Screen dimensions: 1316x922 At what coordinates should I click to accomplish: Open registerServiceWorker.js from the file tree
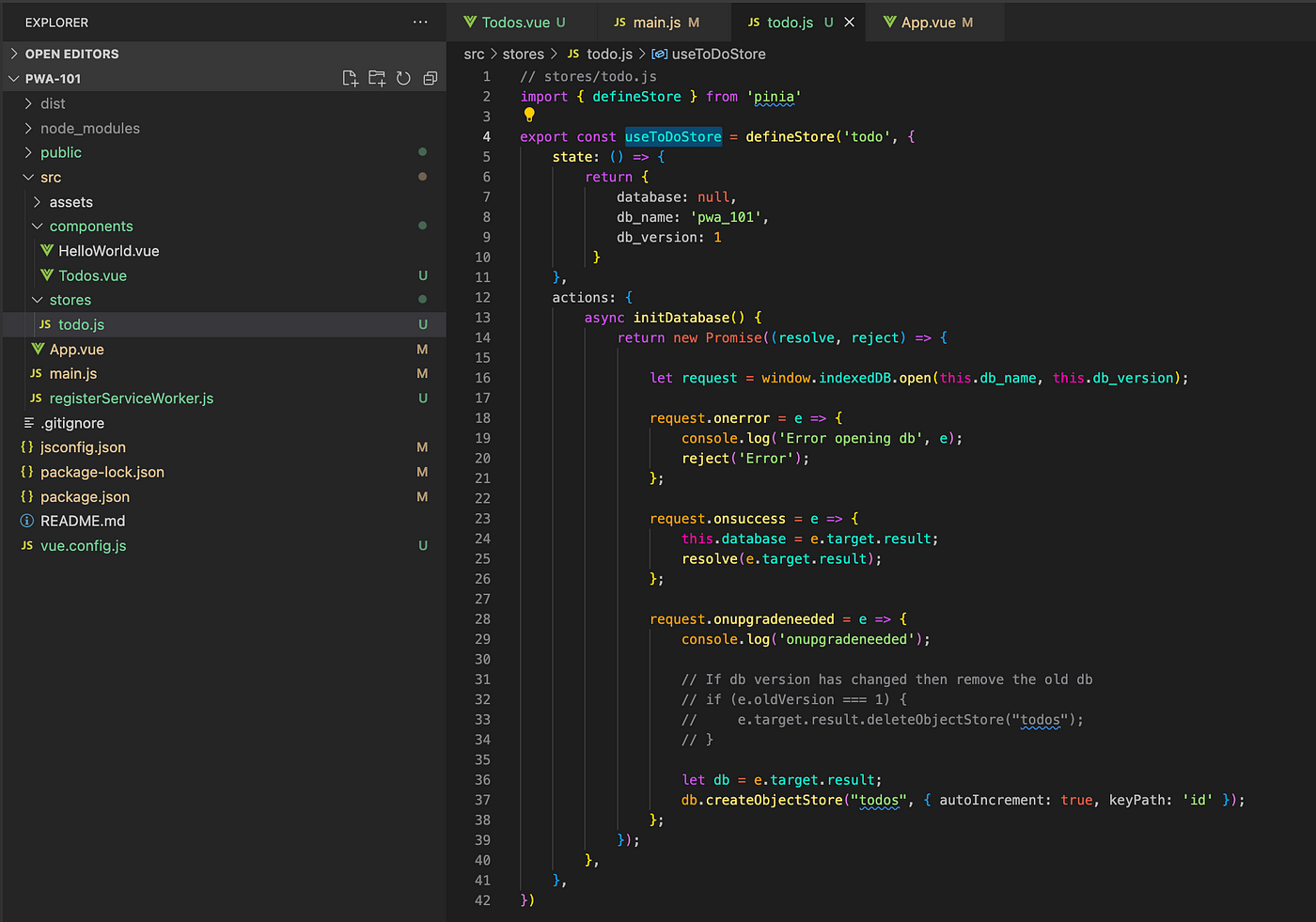[x=131, y=398]
